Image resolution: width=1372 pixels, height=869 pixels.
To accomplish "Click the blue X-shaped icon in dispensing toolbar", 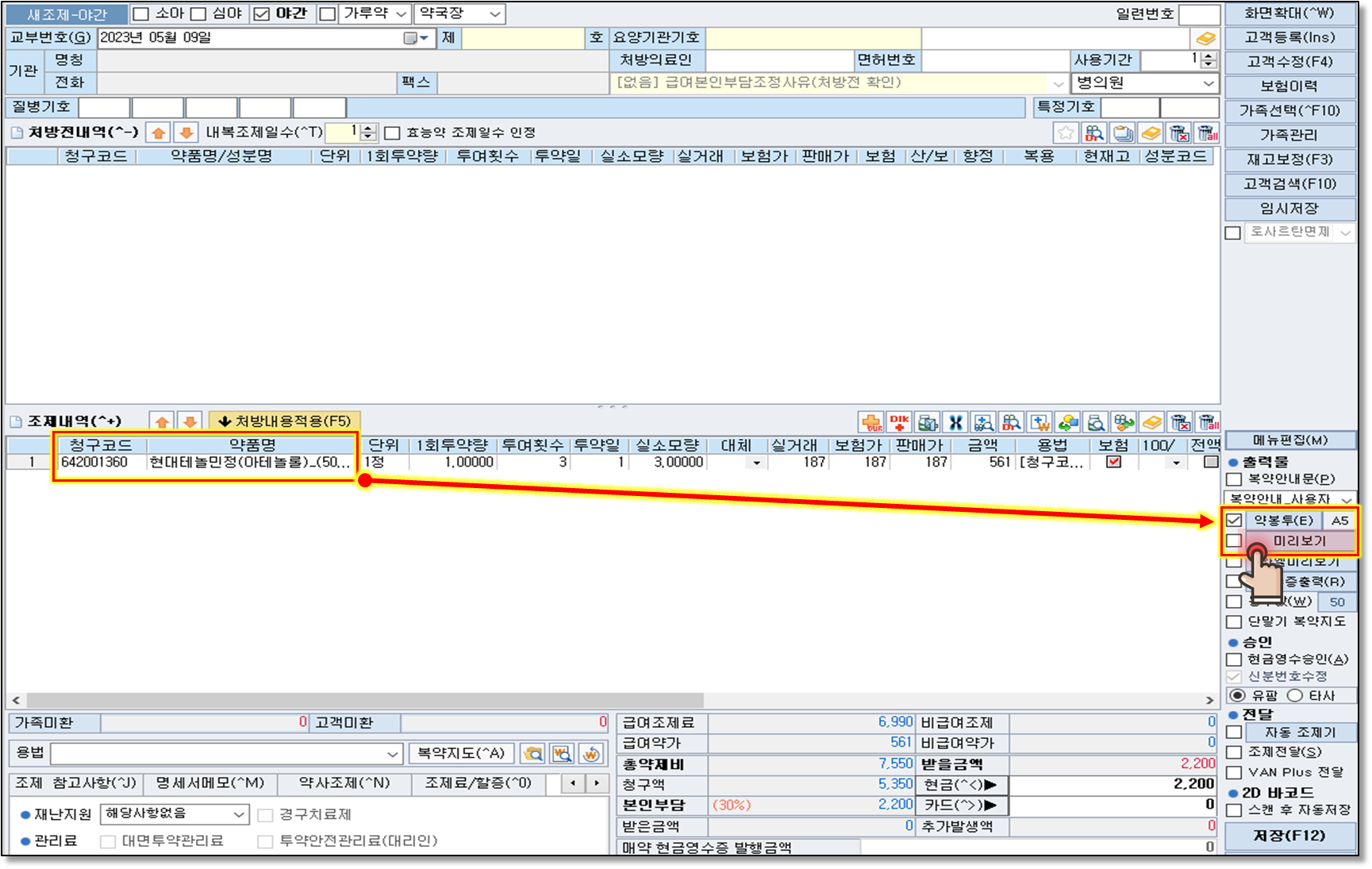I will click(x=955, y=422).
